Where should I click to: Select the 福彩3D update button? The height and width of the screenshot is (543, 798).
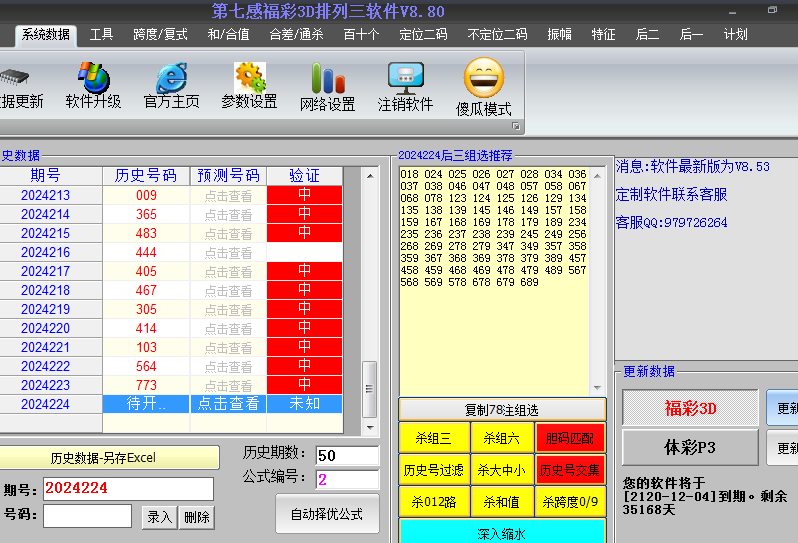tap(690, 408)
